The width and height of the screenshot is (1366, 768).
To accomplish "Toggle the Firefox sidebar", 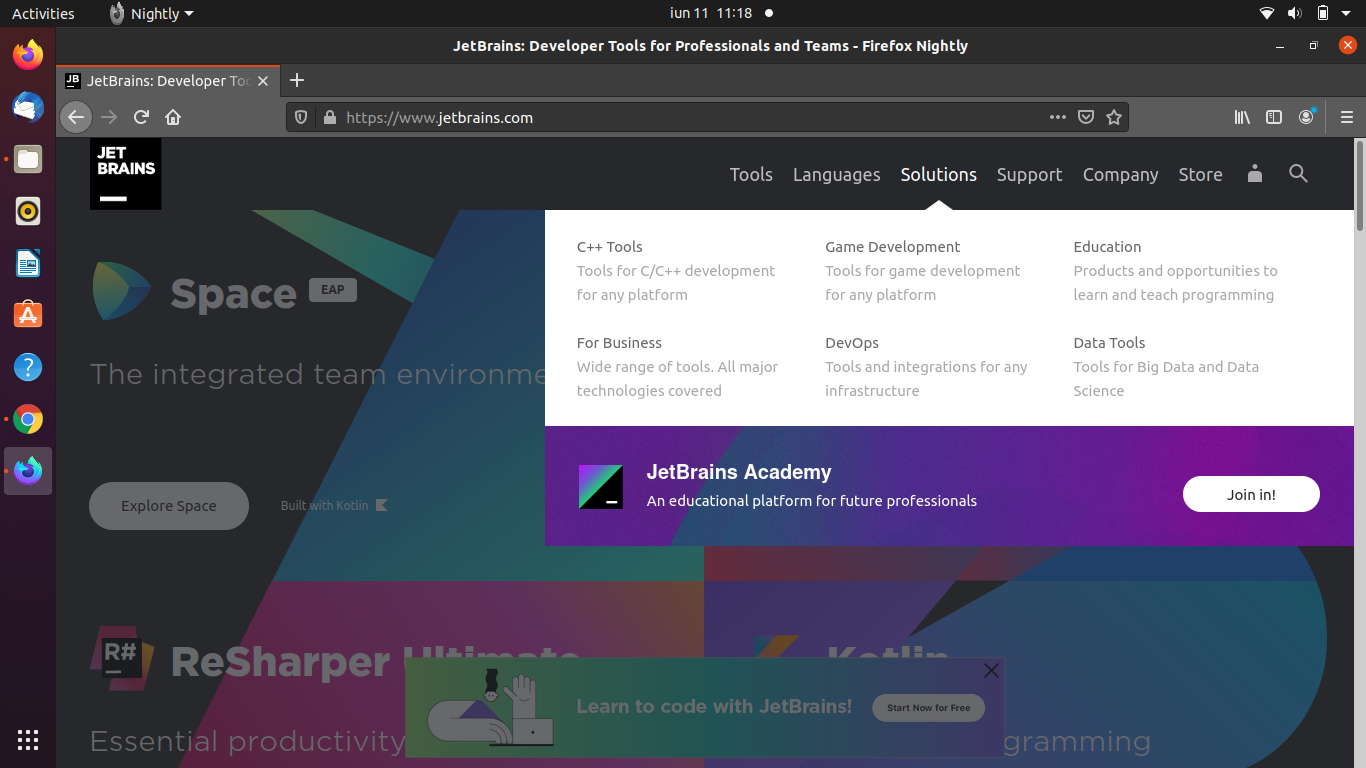I will [x=1274, y=117].
